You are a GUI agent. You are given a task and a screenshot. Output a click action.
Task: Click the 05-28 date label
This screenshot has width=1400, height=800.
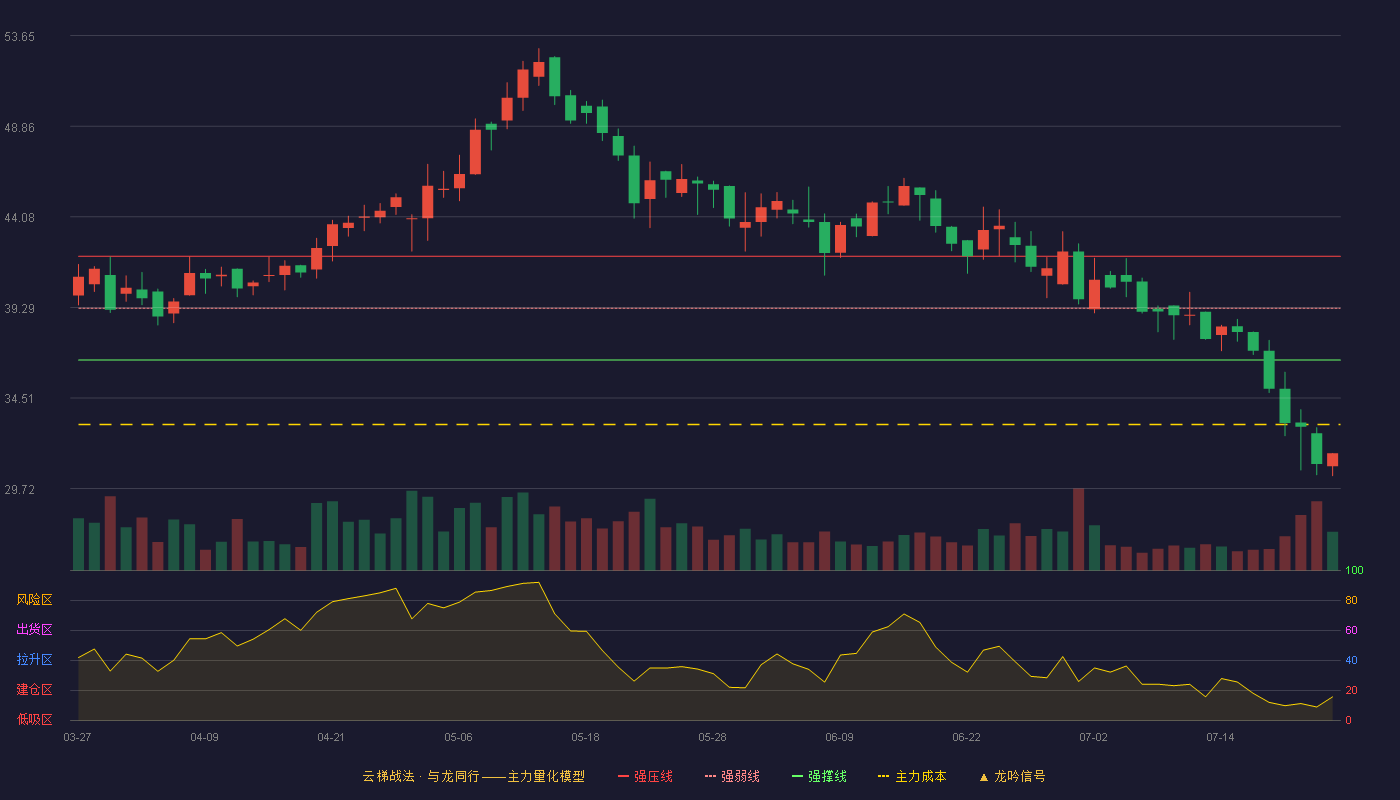[712, 737]
